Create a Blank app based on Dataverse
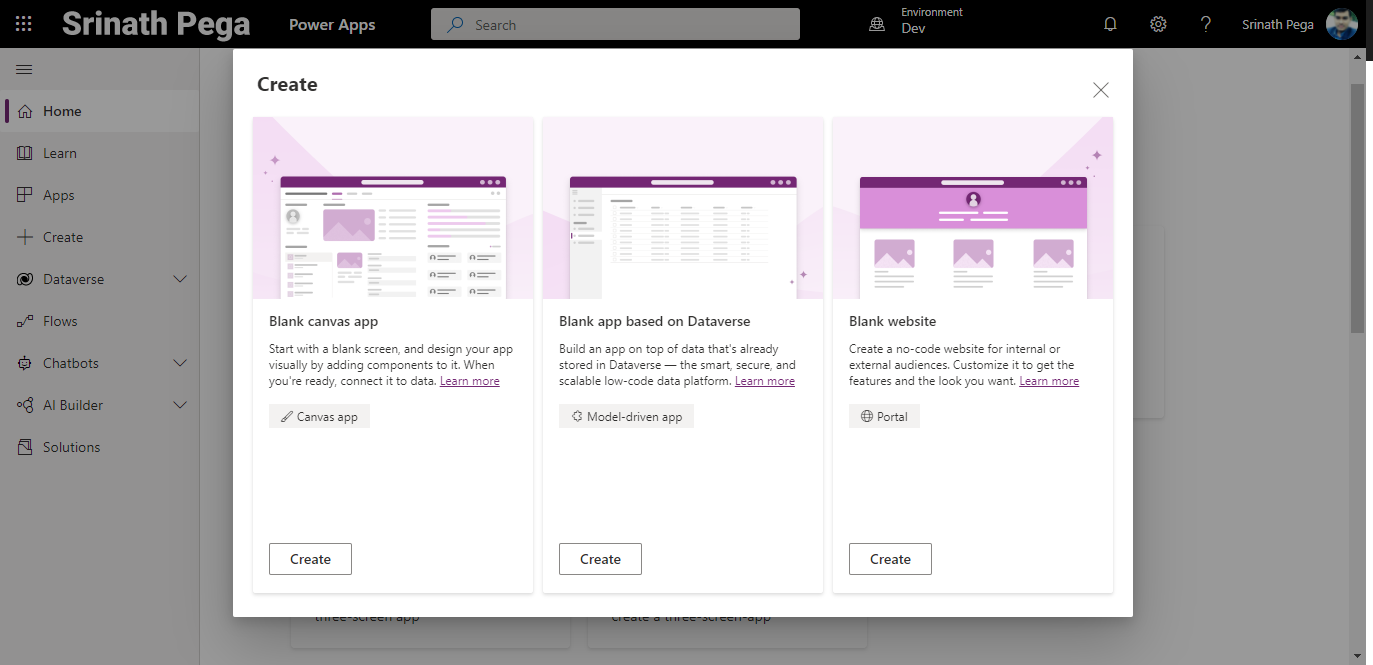This screenshot has width=1373, height=665. pyautogui.click(x=600, y=559)
